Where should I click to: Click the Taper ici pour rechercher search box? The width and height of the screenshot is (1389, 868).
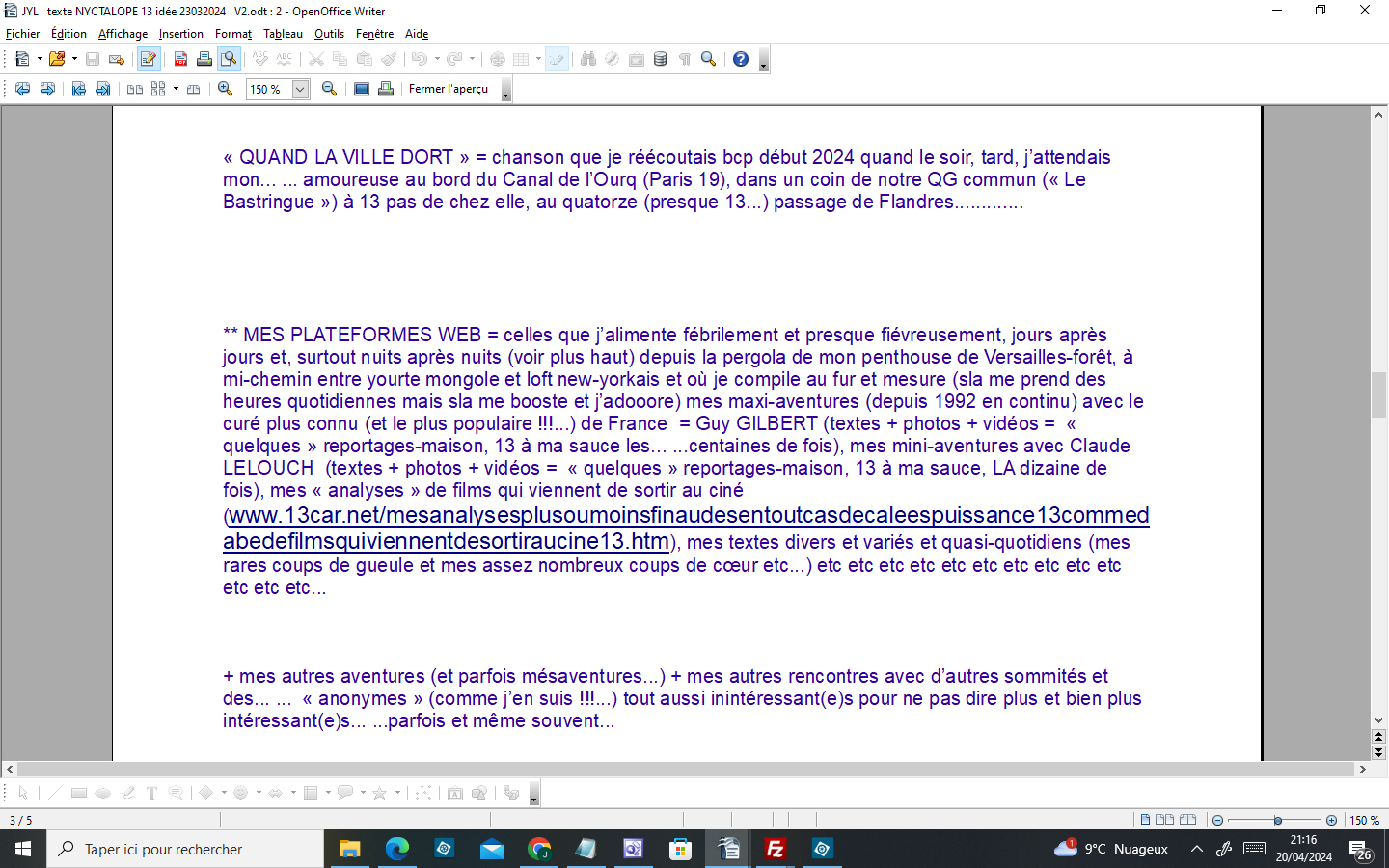tap(185, 849)
